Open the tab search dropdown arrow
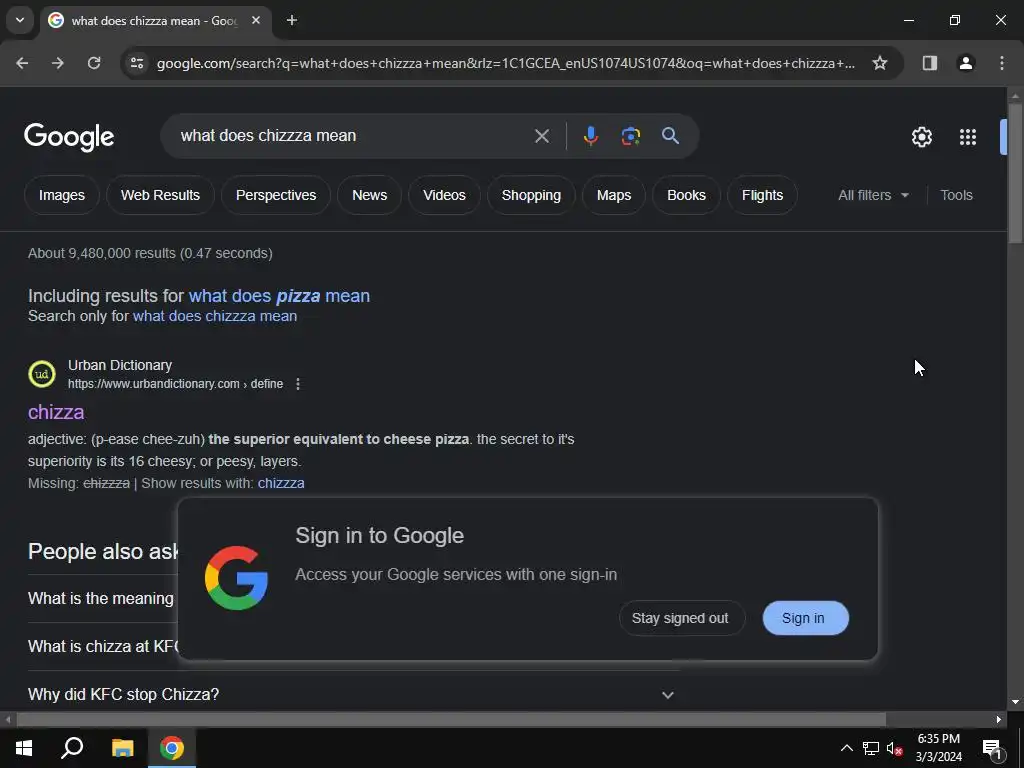The width and height of the screenshot is (1024, 768). pos(20,20)
